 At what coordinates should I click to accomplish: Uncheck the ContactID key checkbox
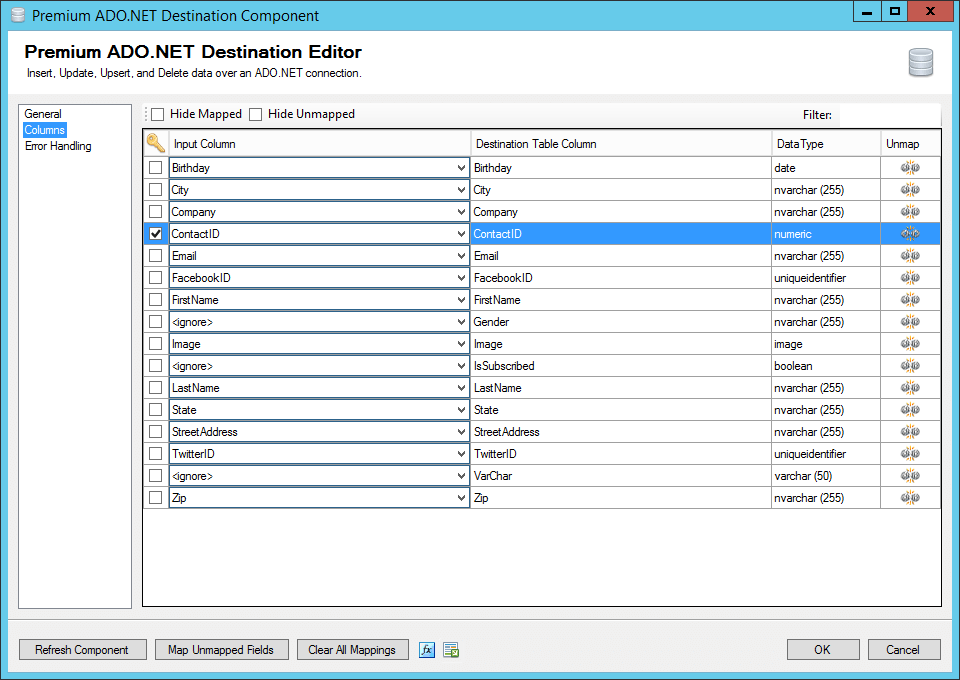tap(156, 234)
